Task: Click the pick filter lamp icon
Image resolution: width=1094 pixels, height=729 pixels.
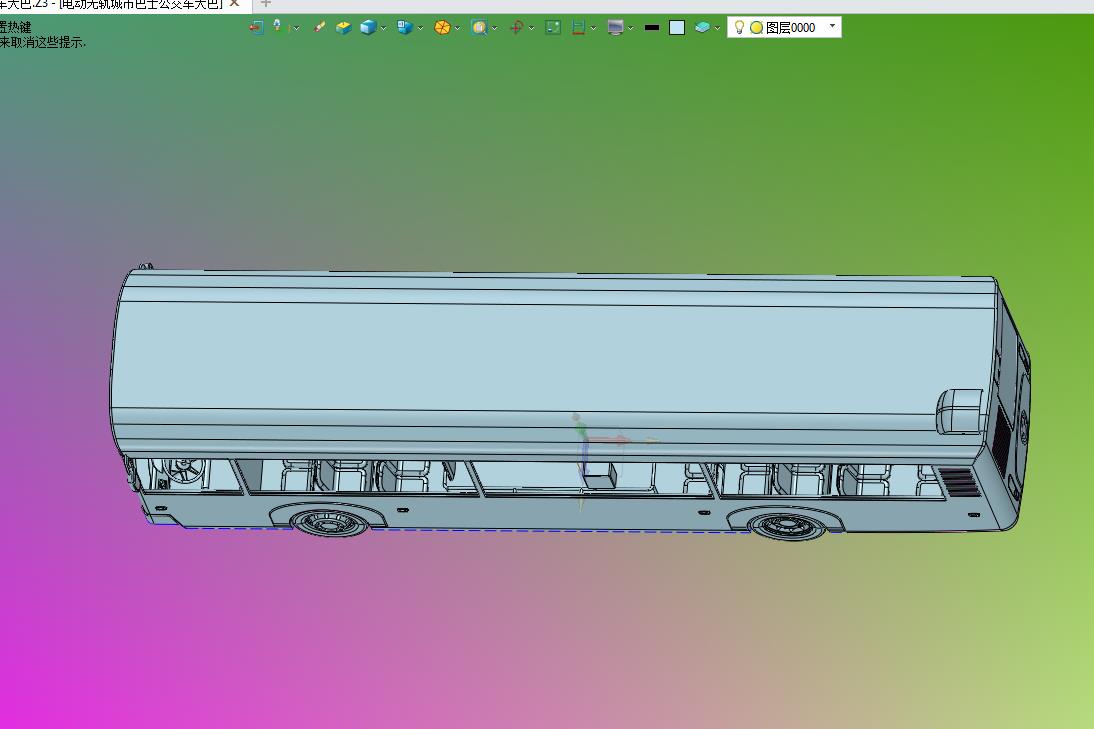Action: (x=278, y=27)
